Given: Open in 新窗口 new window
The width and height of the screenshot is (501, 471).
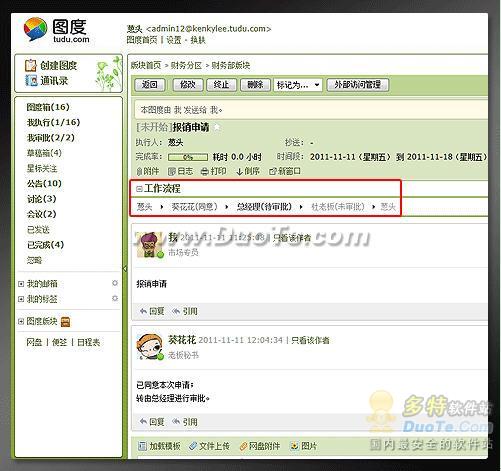Looking at the screenshot, I should [285, 171].
